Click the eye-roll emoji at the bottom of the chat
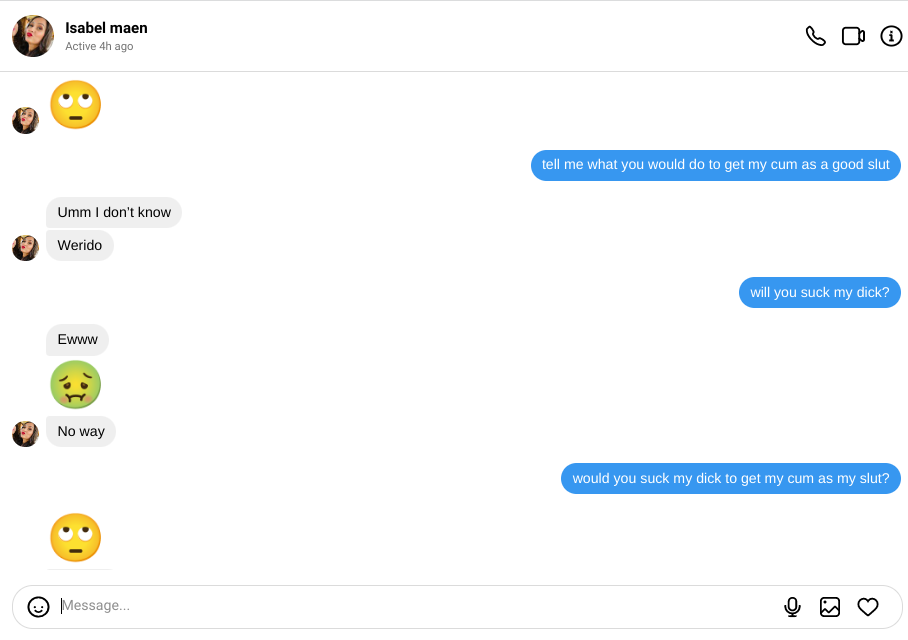 point(76,538)
